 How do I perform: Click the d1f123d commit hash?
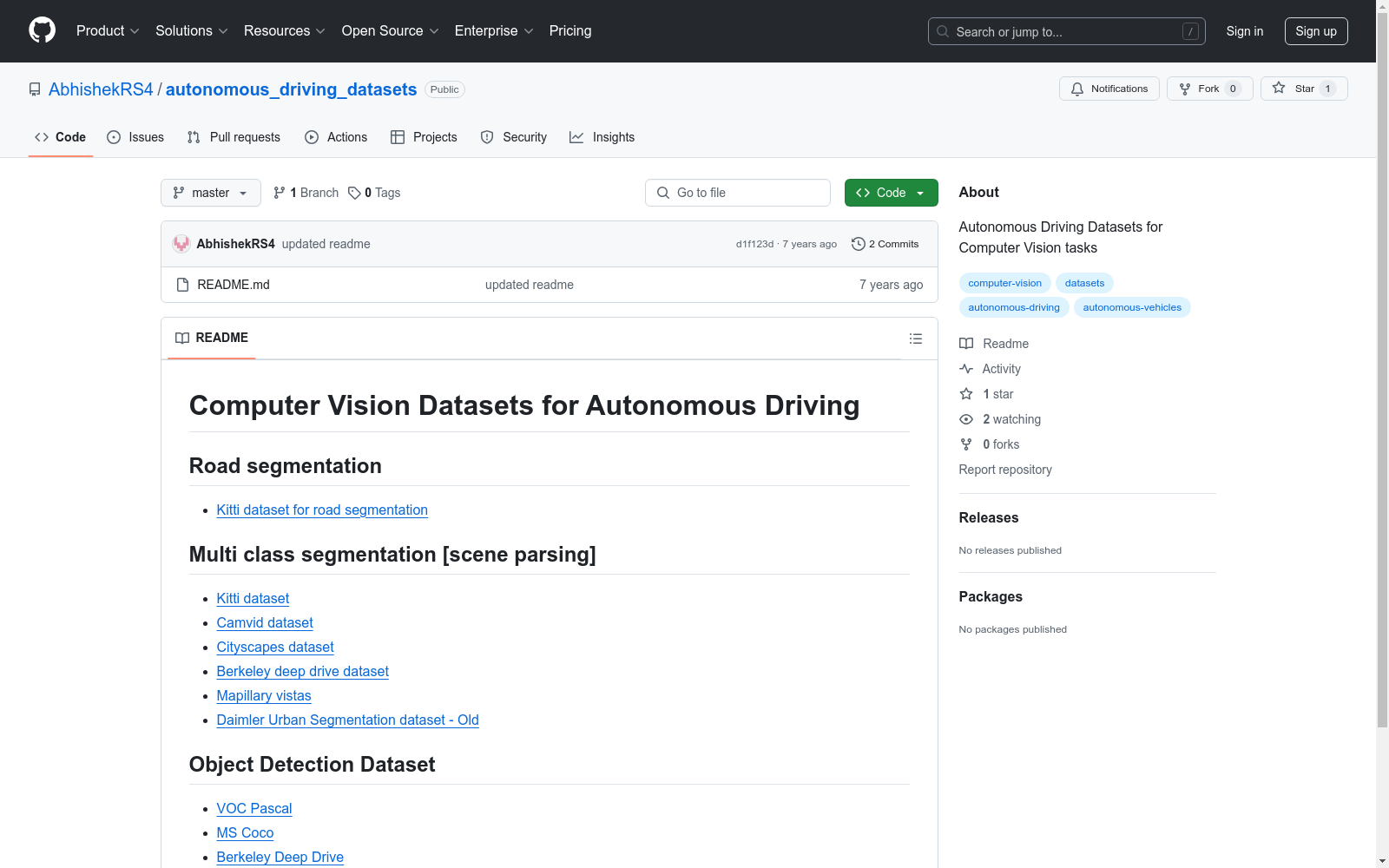click(754, 244)
